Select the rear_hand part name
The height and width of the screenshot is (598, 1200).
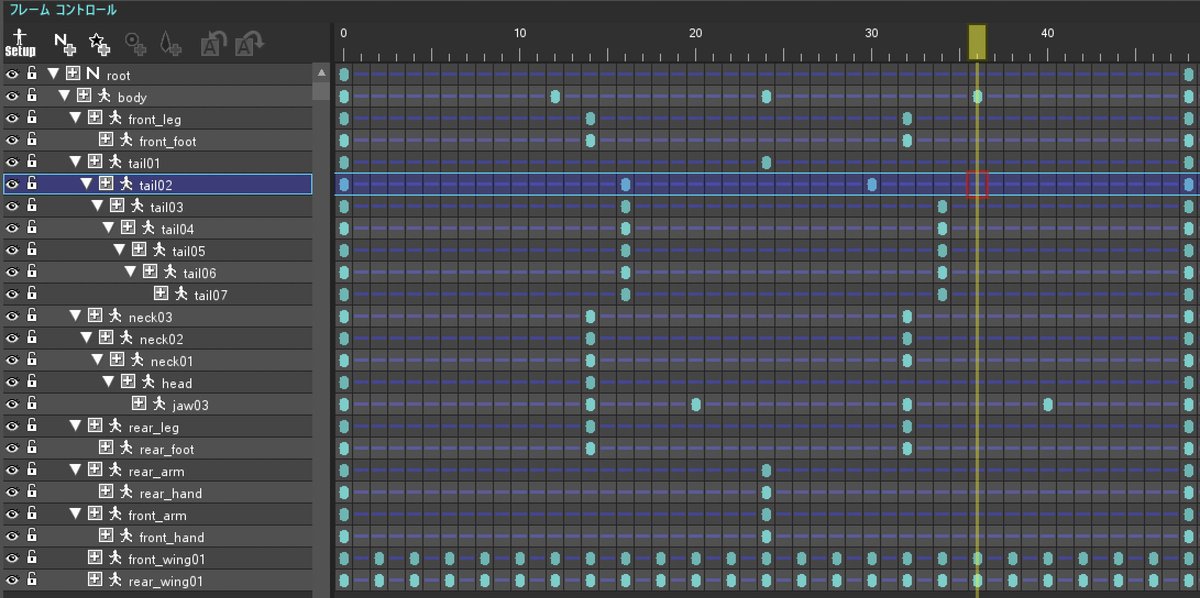tap(171, 493)
